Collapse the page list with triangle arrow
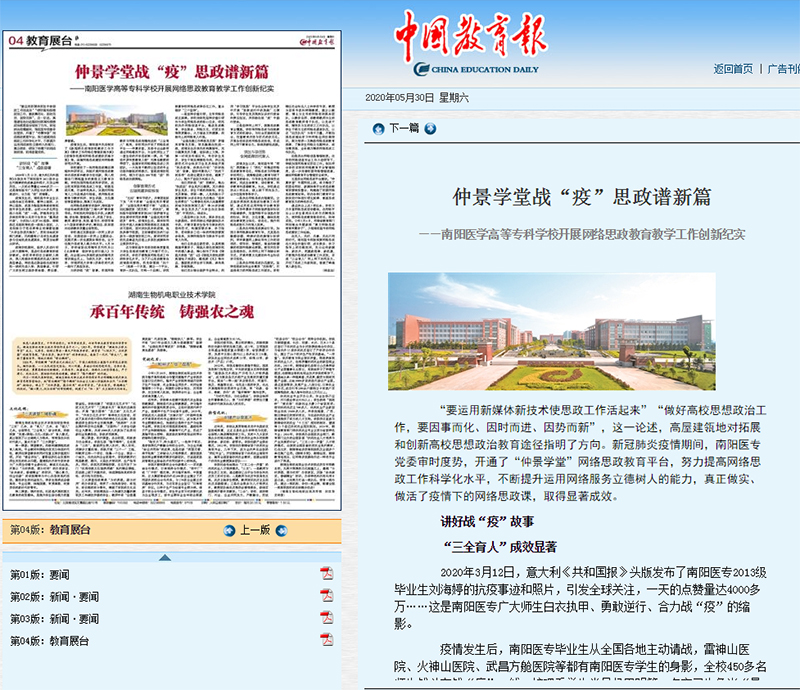The width and height of the screenshot is (800, 690). tap(166, 557)
